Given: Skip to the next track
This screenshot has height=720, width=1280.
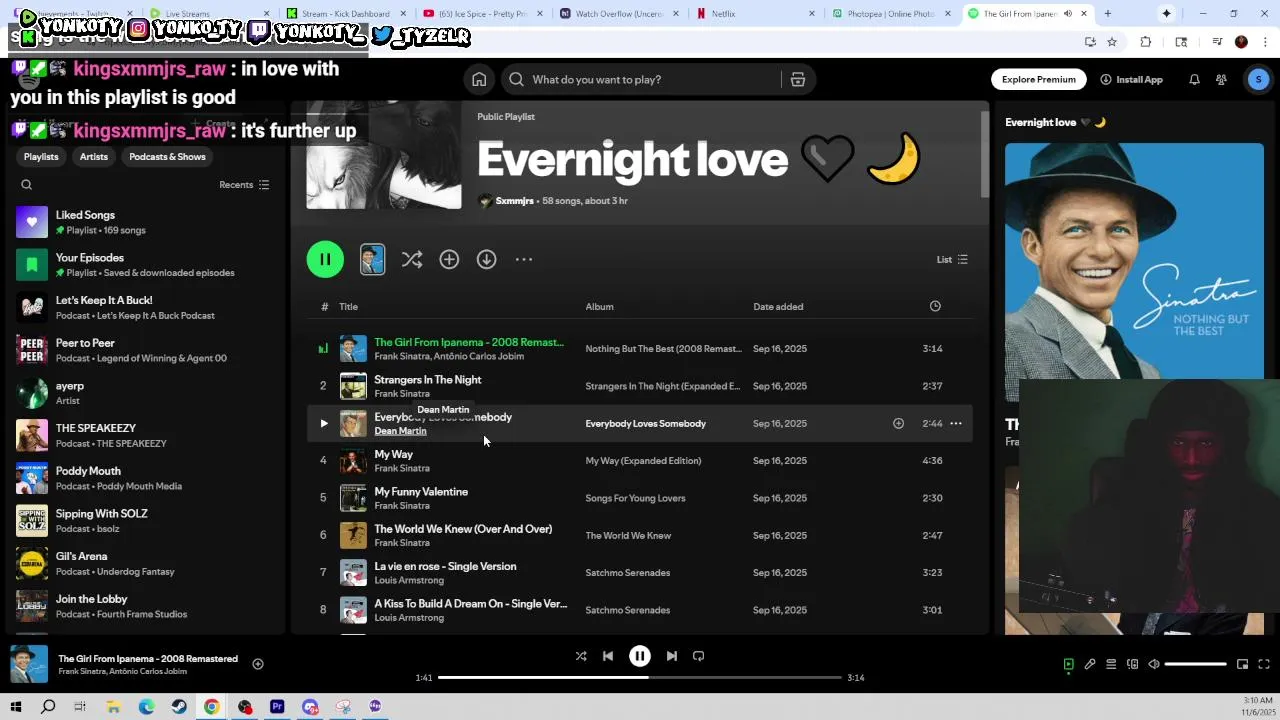Looking at the screenshot, I should pyautogui.click(x=672, y=656).
